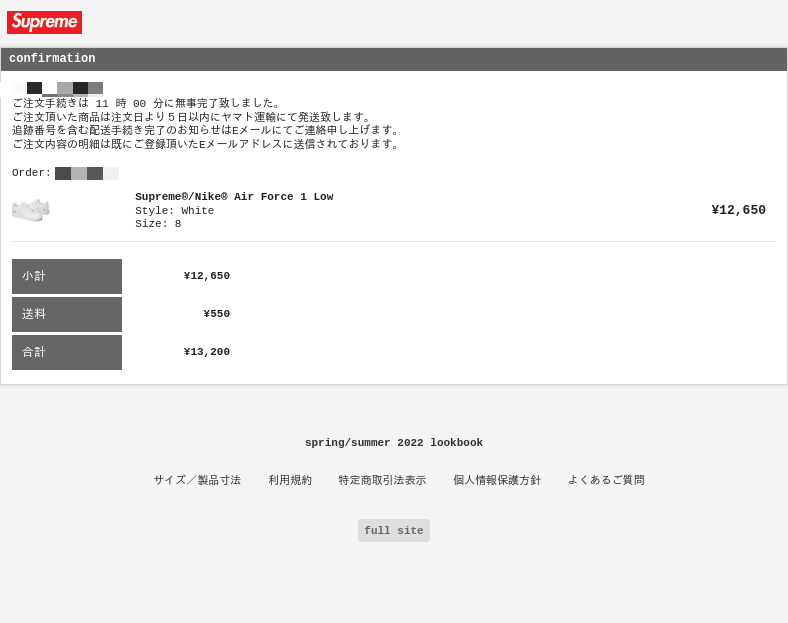Click the 合計 total label
788x623 pixels.
(x=67, y=353)
